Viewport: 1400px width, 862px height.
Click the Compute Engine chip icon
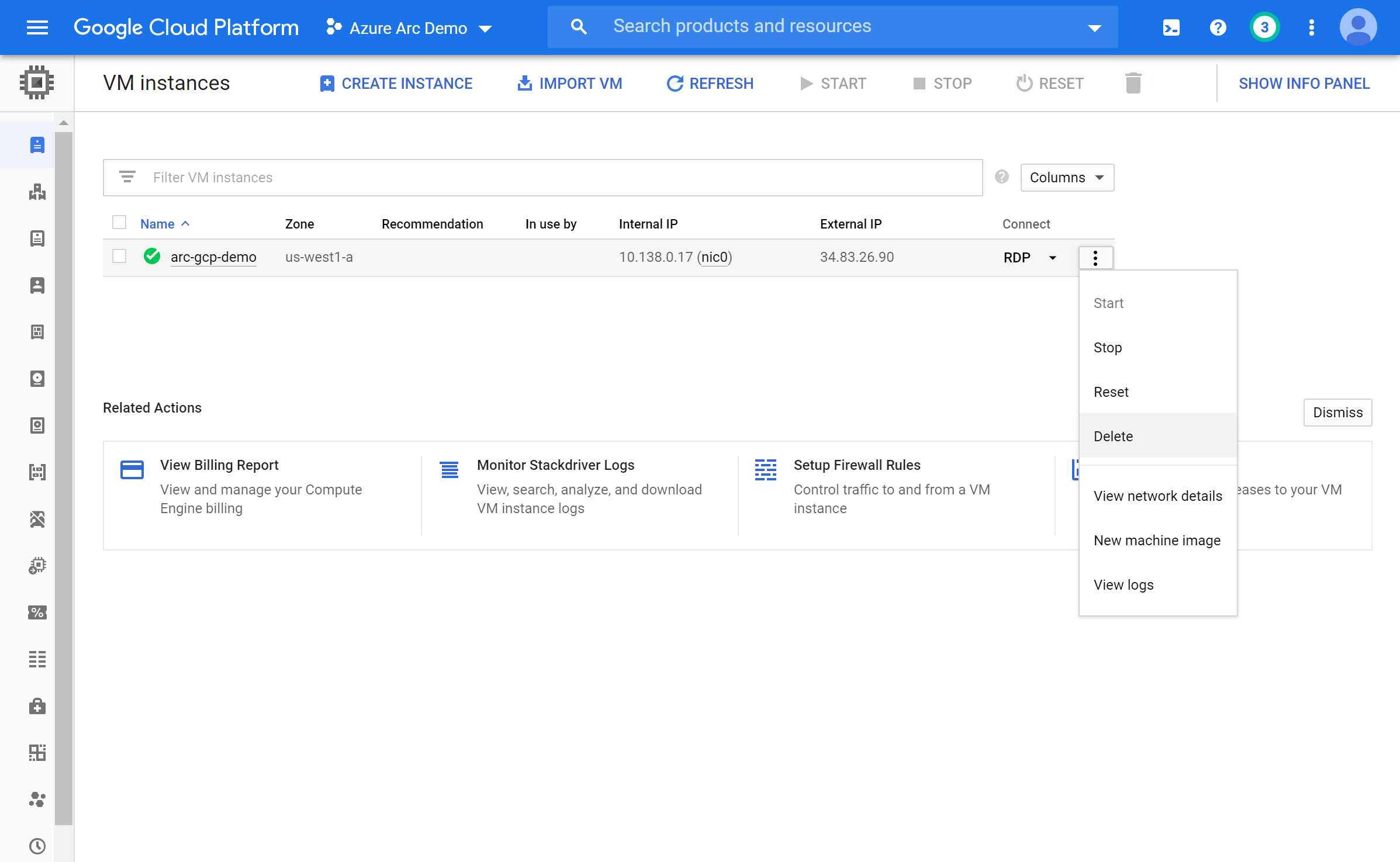[x=37, y=82]
